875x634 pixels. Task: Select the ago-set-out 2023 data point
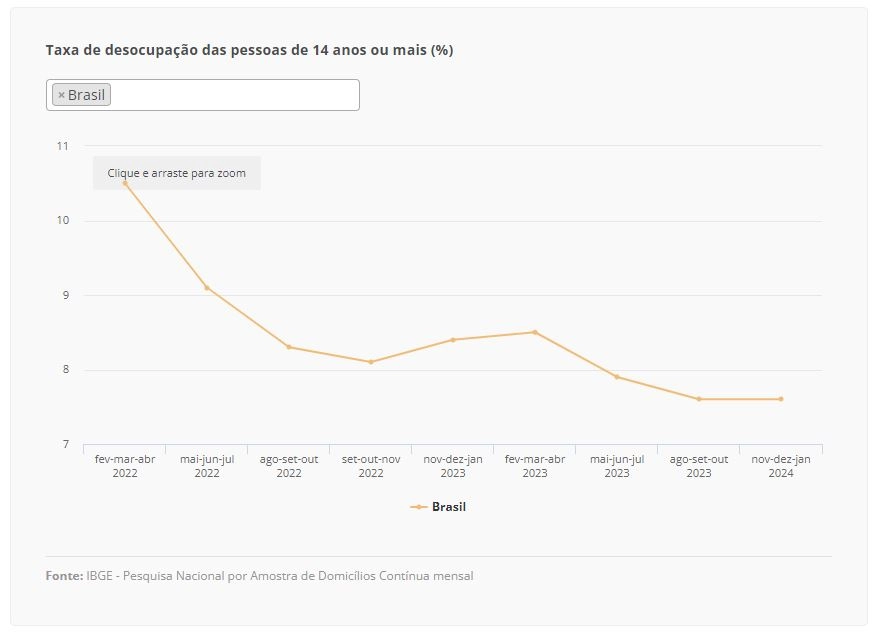699,399
